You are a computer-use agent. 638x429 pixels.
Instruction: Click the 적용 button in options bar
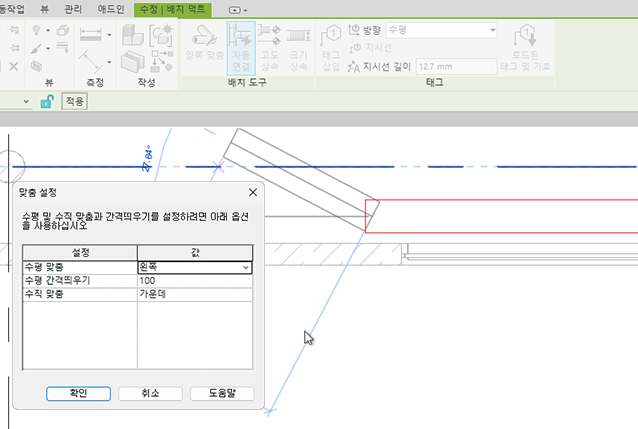(74, 101)
